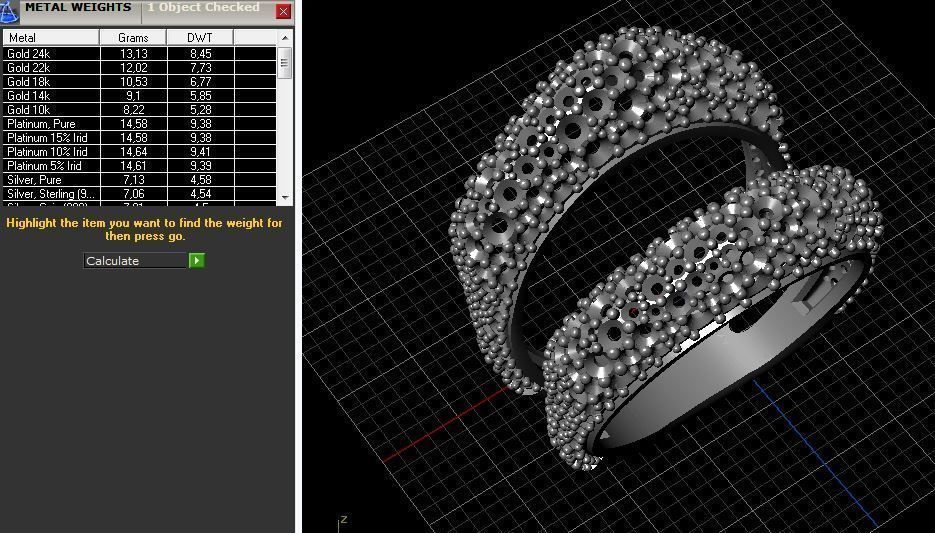
Task: Click the 5,28 DWT value
Action: click(200, 110)
